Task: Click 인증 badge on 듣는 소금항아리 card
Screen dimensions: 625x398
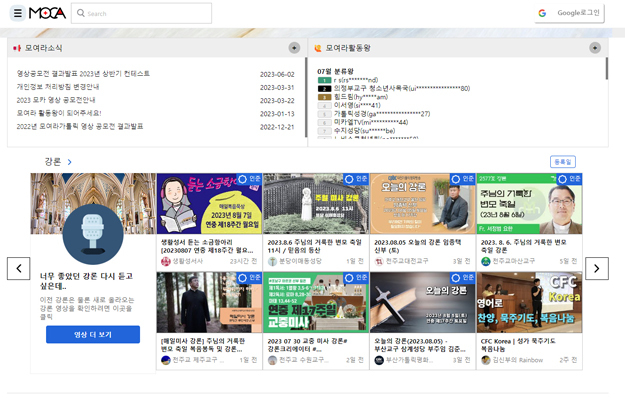Action: (x=249, y=179)
